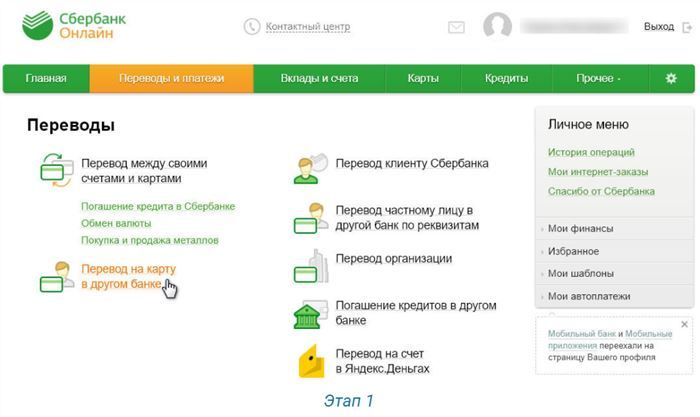Click the Обмен валюты link

[116, 223]
